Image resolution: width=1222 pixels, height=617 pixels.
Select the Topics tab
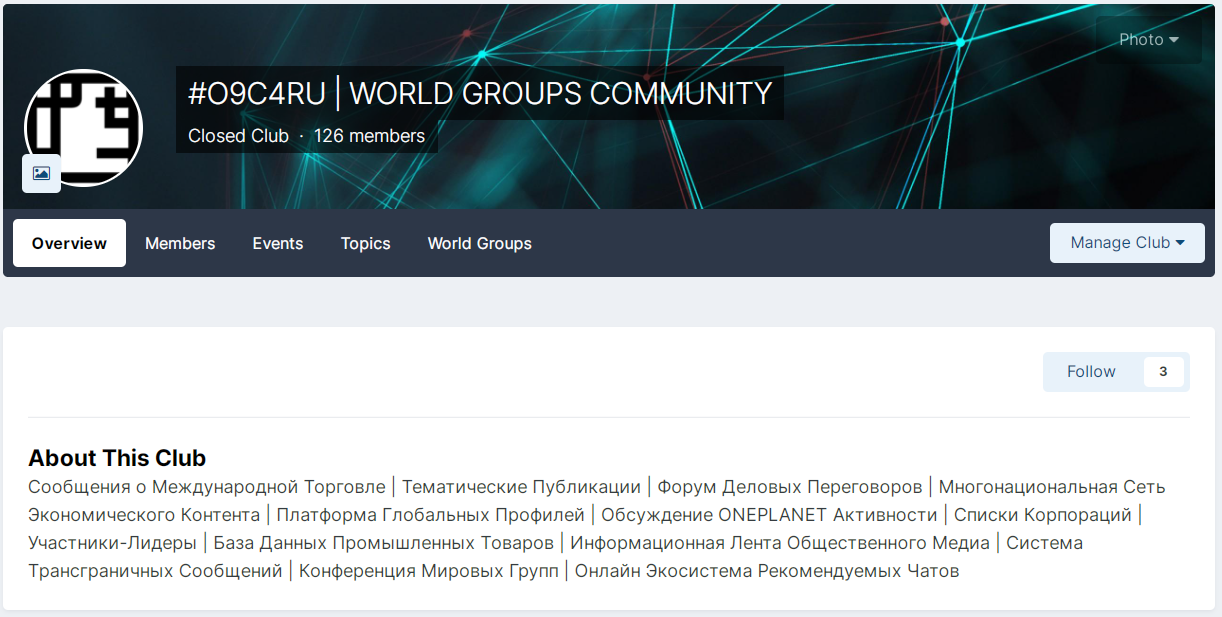click(365, 243)
